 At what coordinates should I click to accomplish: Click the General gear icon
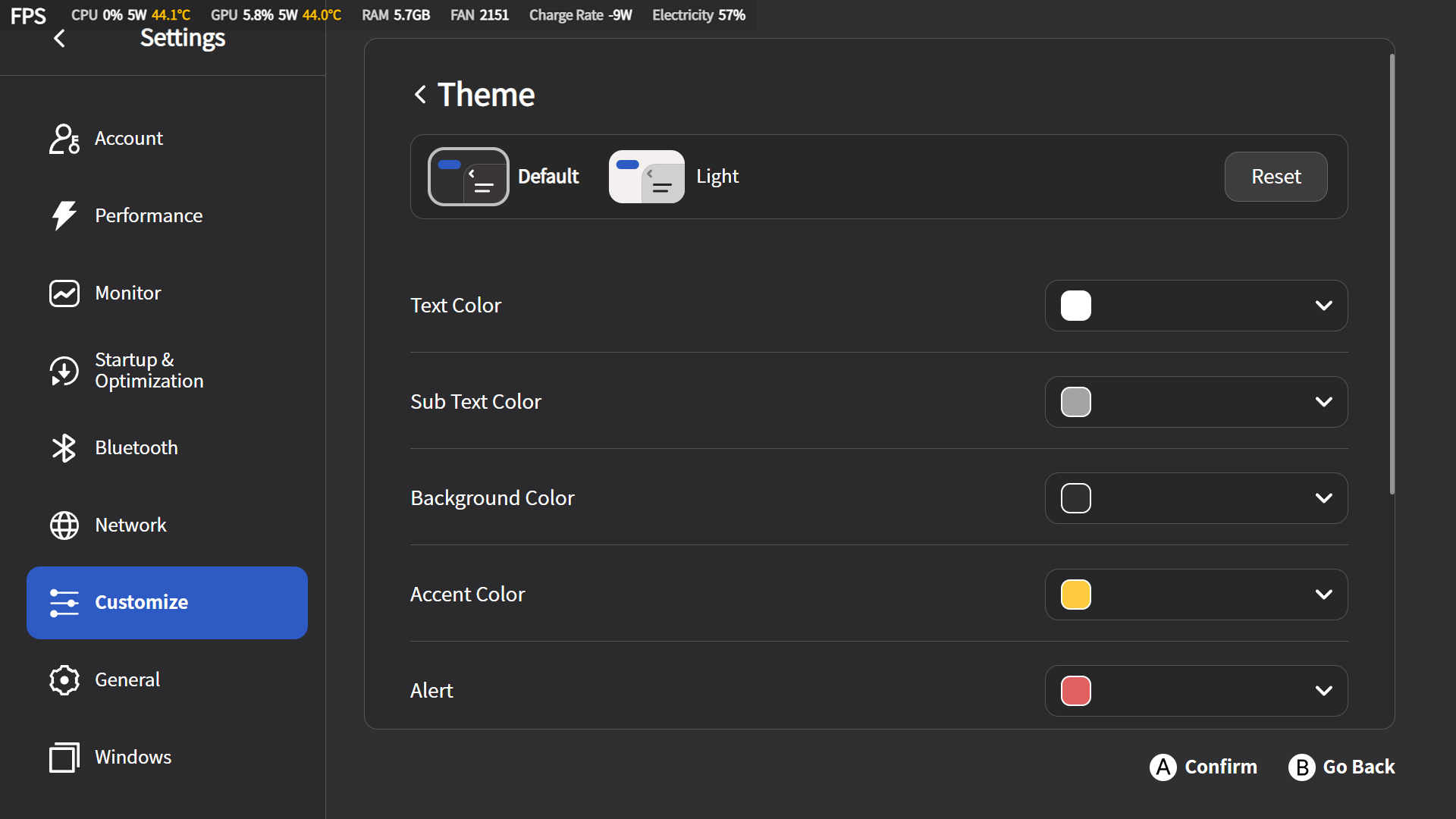point(64,680)
